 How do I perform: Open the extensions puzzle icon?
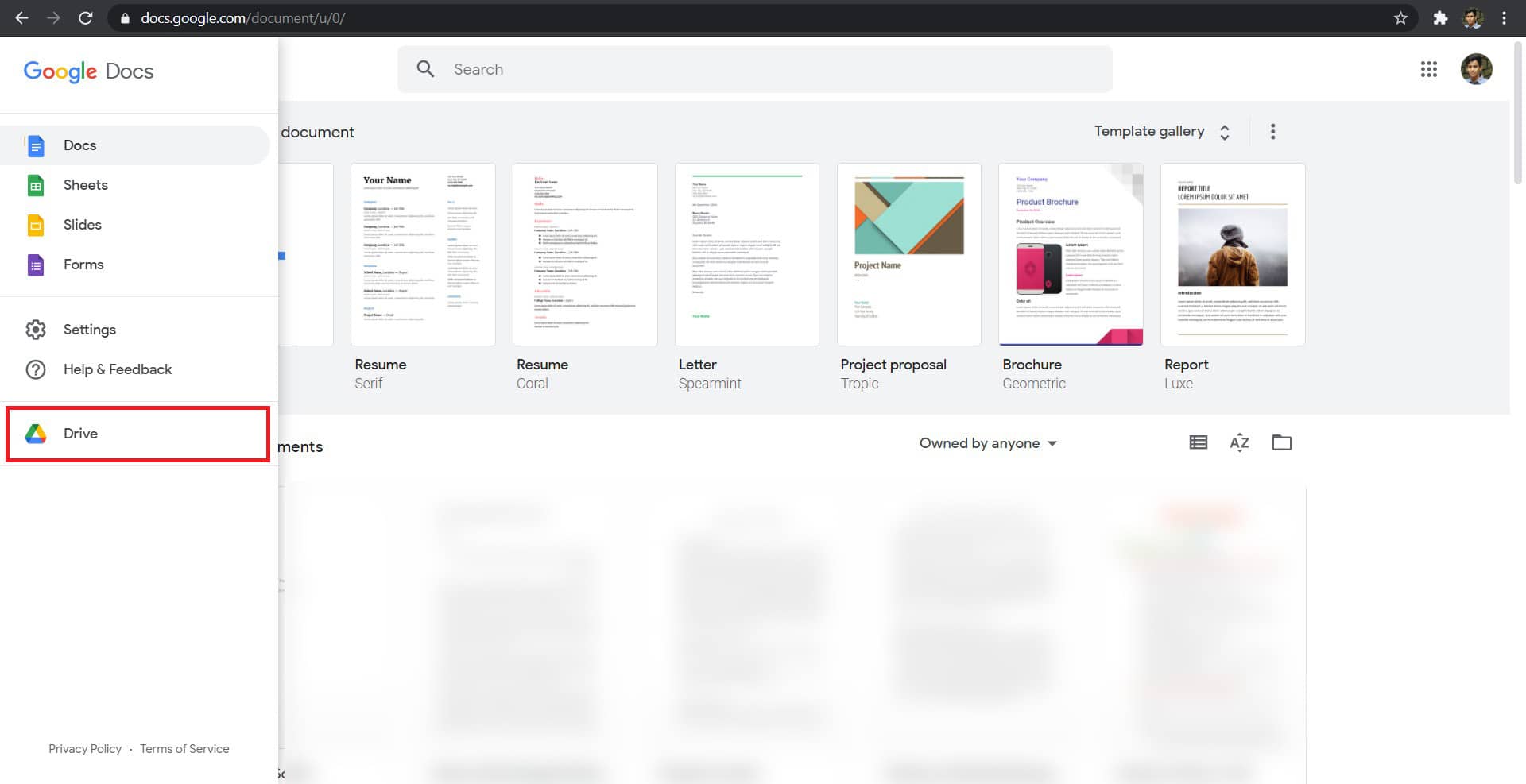tap(1440, 17)
